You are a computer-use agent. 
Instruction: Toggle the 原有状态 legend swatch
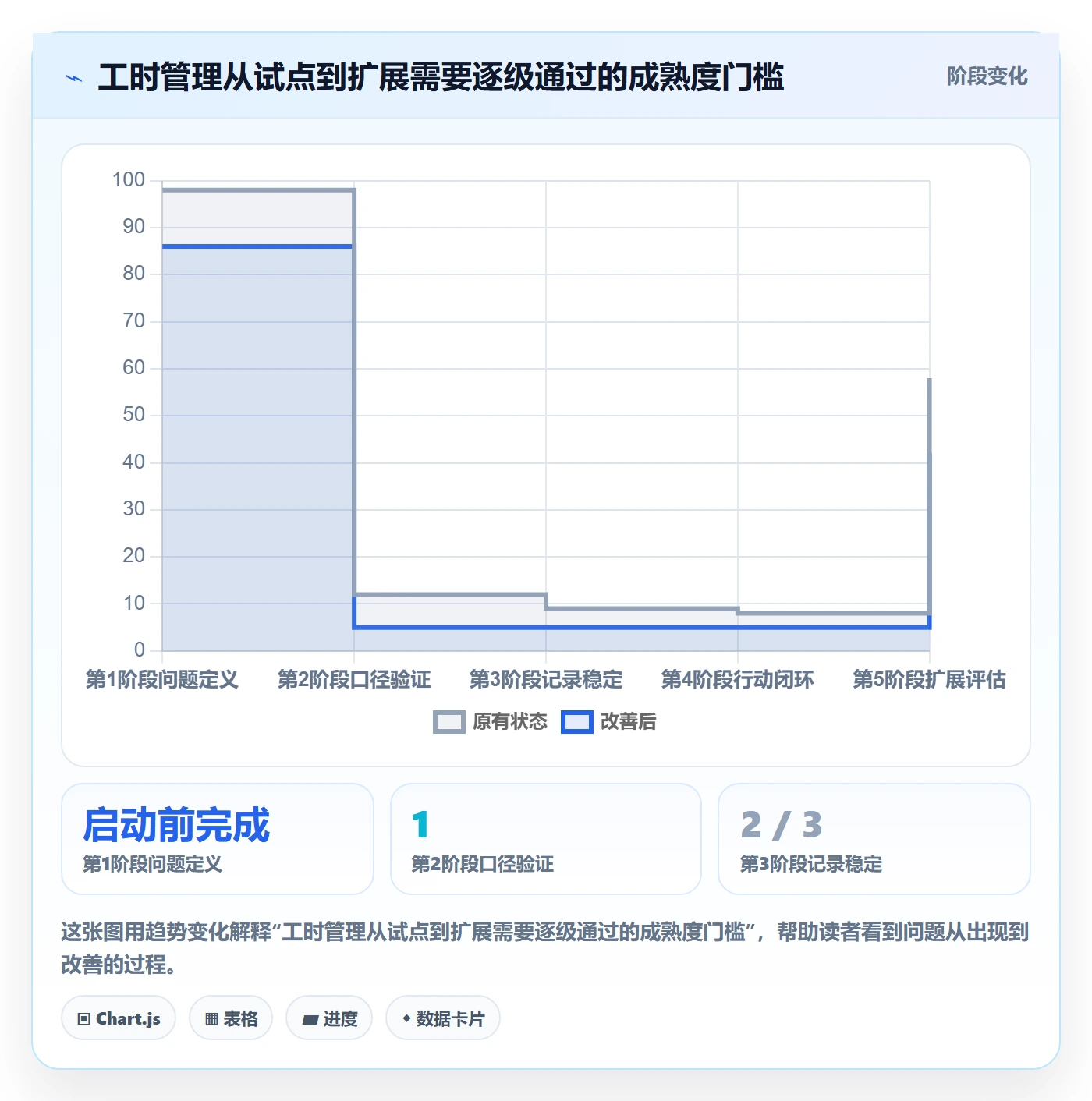[449, 722]
